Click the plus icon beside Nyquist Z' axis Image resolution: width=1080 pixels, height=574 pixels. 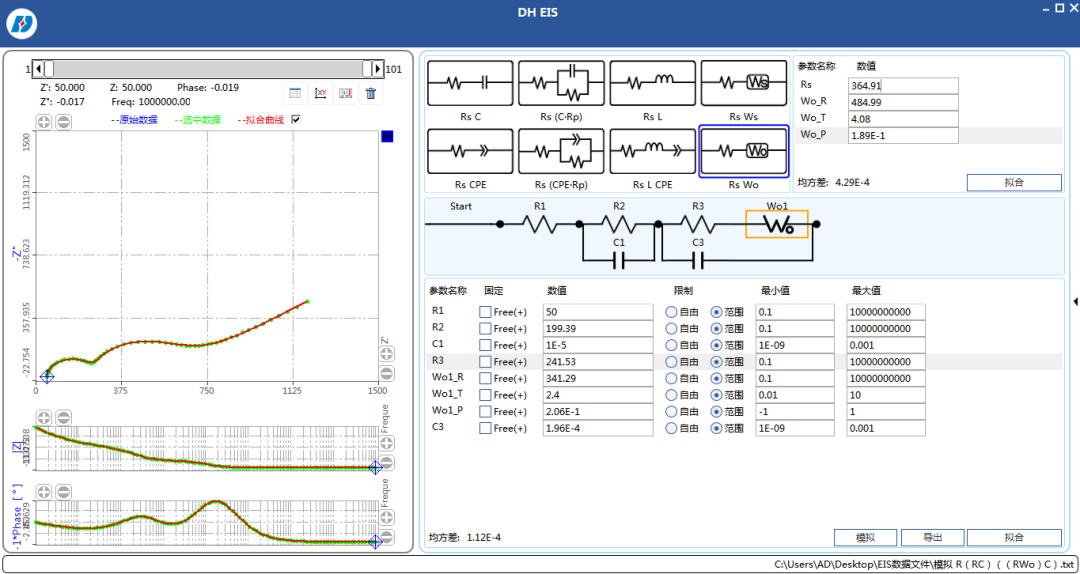click(x=387, y=354)
